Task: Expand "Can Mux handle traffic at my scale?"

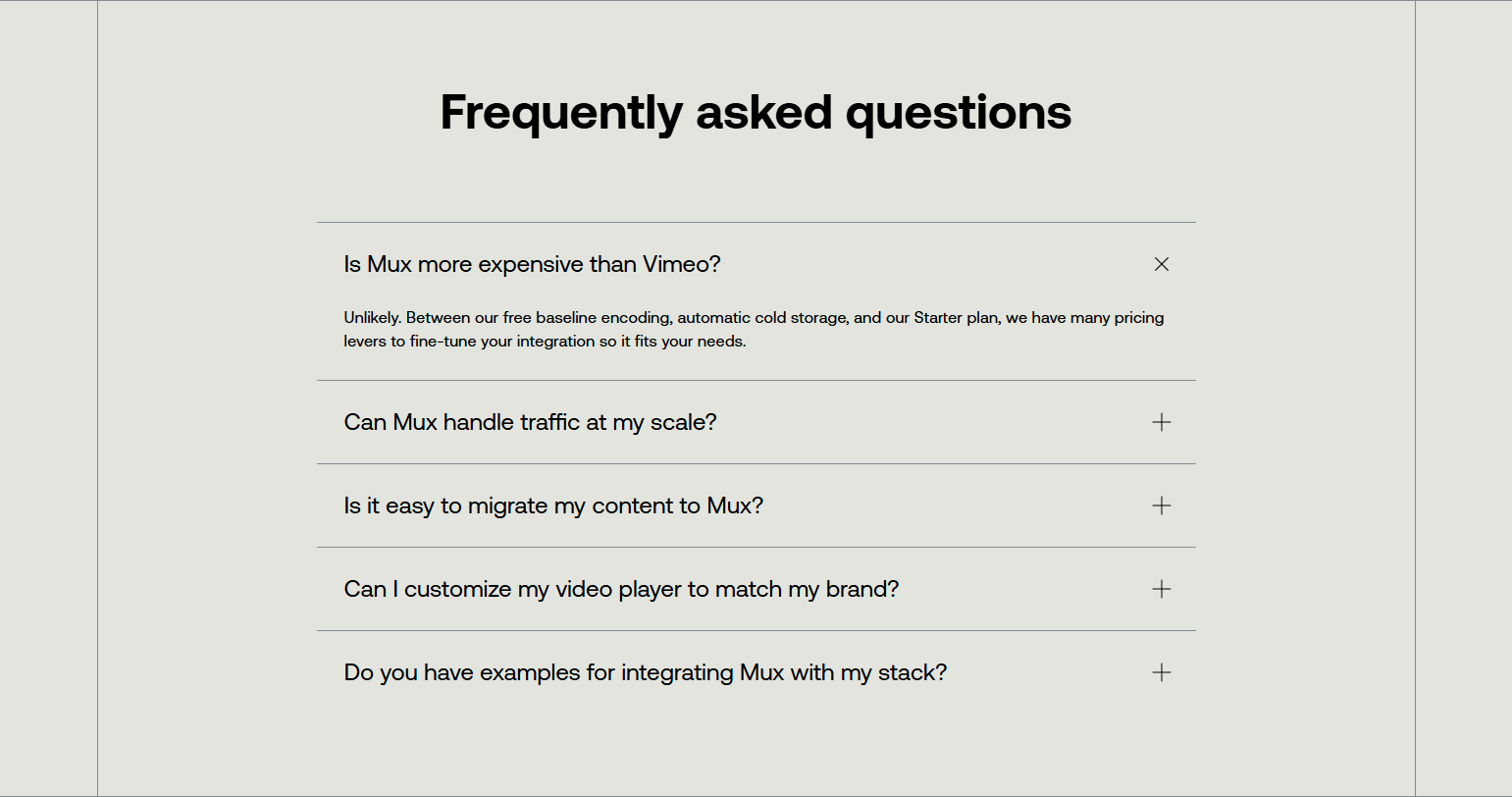Action: 530,422
